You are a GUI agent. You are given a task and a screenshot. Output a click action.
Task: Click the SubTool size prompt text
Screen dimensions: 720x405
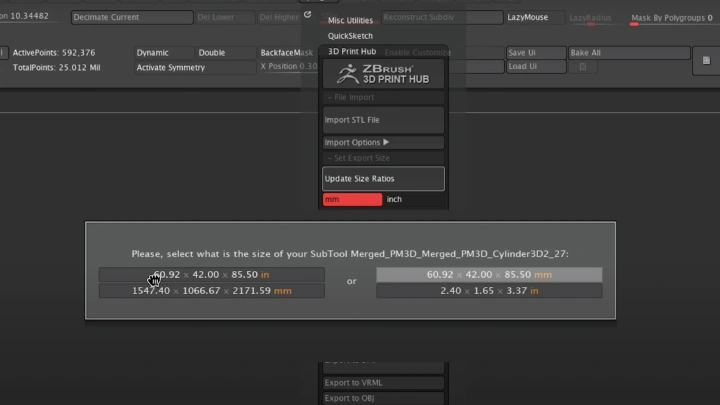click(350, 254)
